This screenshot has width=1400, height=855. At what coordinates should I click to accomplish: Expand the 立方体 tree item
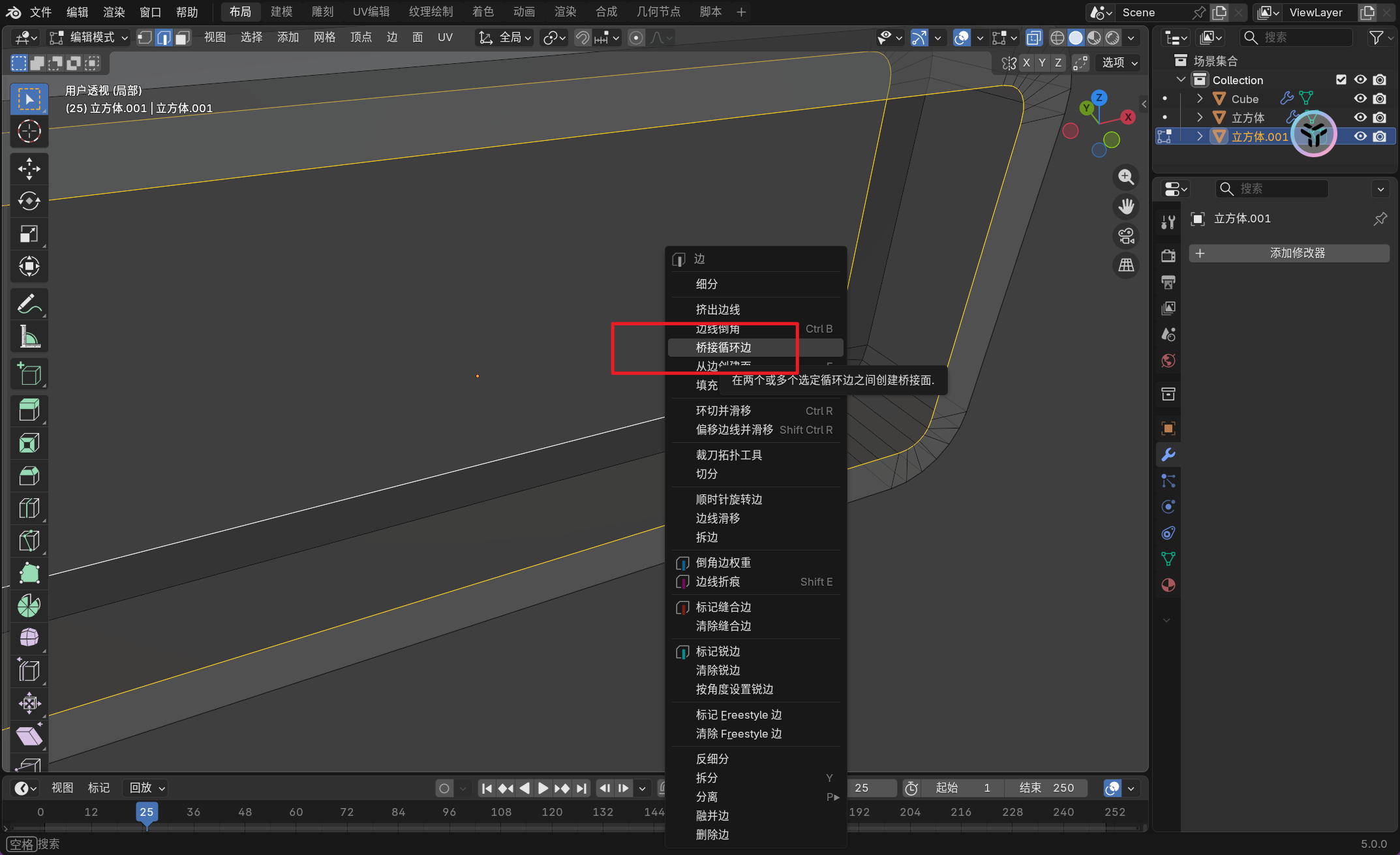point(1199,117)
